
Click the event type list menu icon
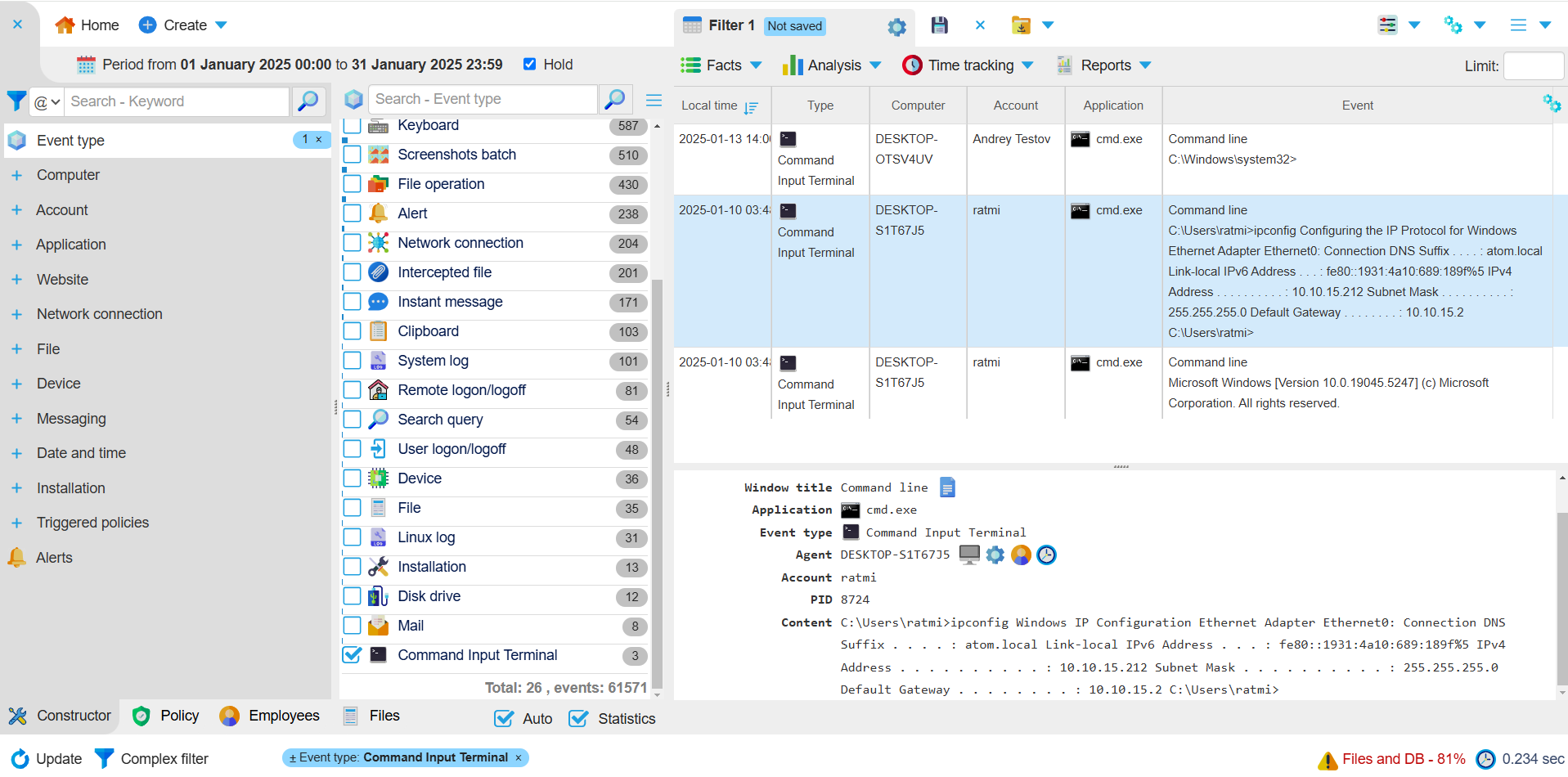click(x=654, y=100)
